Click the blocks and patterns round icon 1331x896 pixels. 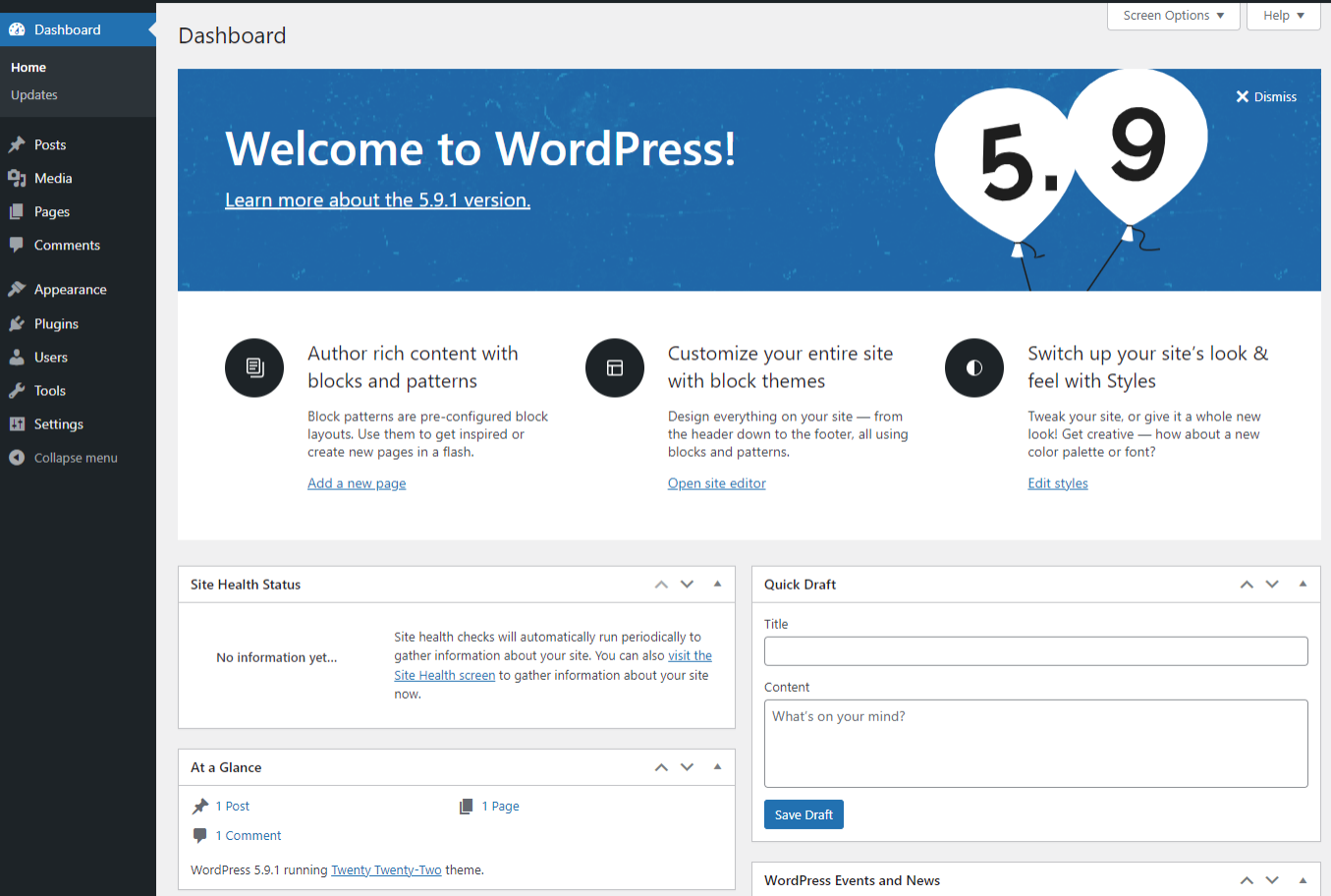(x=254, y=367)
